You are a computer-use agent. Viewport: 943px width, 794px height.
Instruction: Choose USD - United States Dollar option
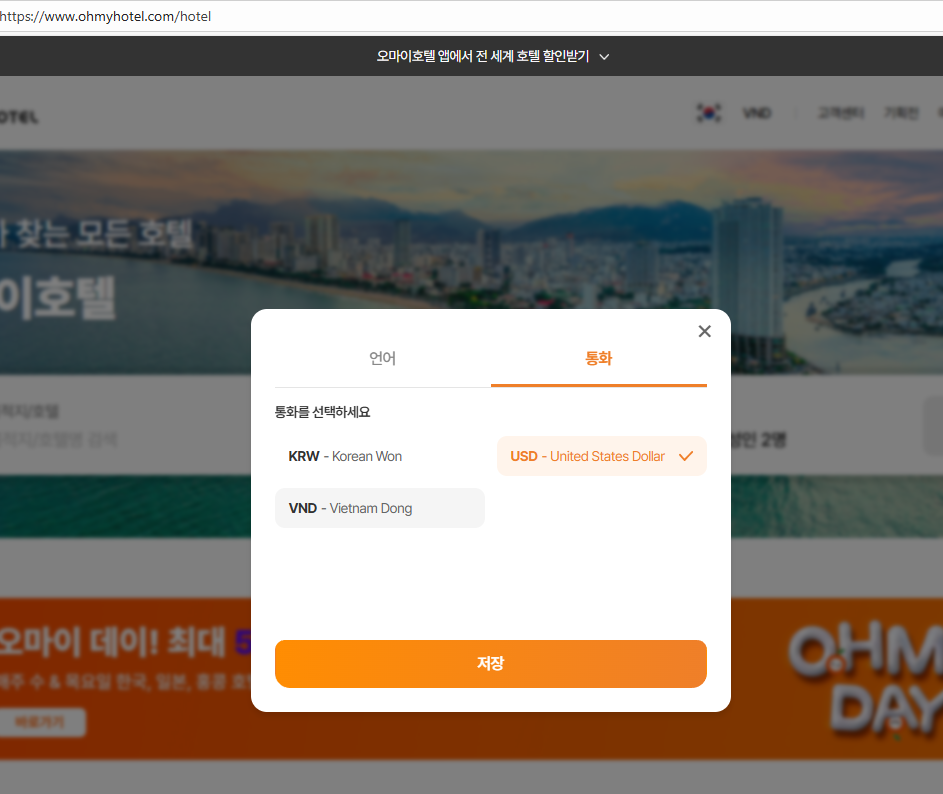(x=601, y=456)
